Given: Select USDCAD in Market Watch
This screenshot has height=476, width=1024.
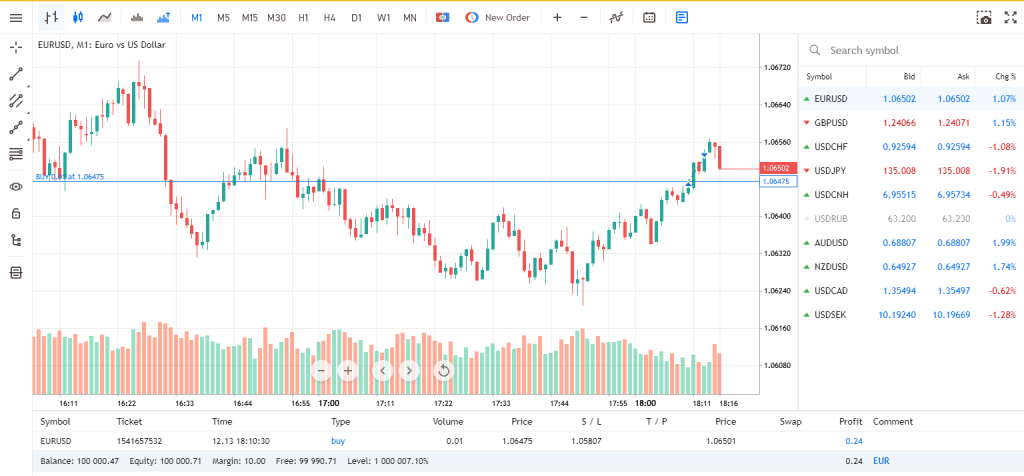Looking at the screenshot, I should [x=911, y=291].
